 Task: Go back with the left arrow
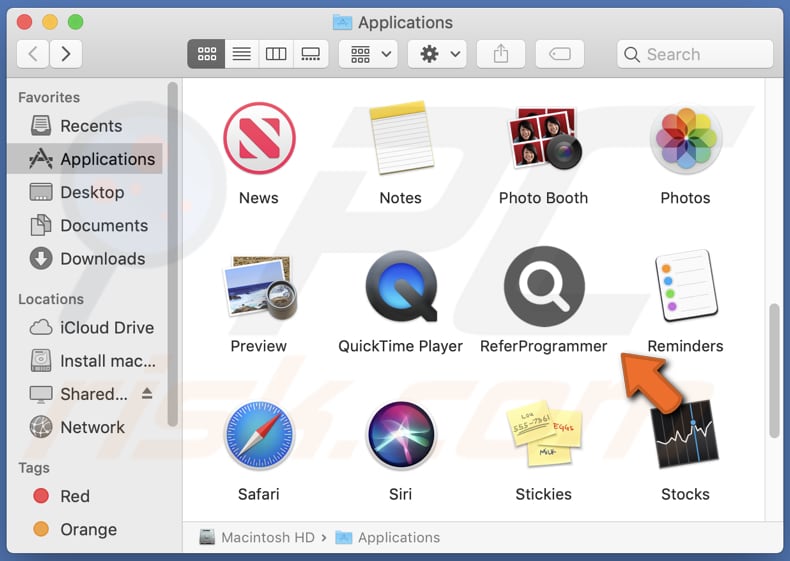[33, 54]
